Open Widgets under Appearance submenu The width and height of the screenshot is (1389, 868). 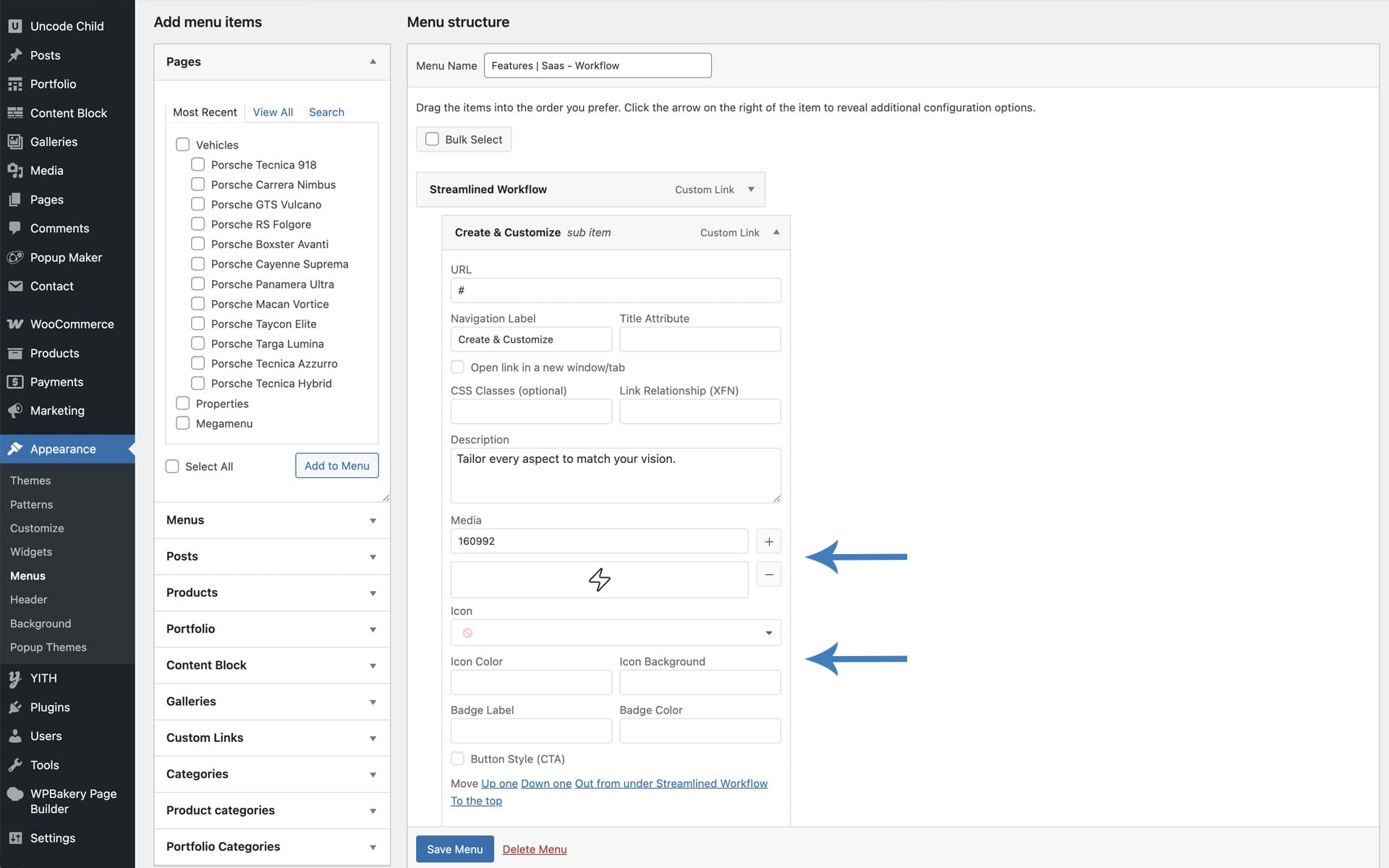tap(31, 552)
